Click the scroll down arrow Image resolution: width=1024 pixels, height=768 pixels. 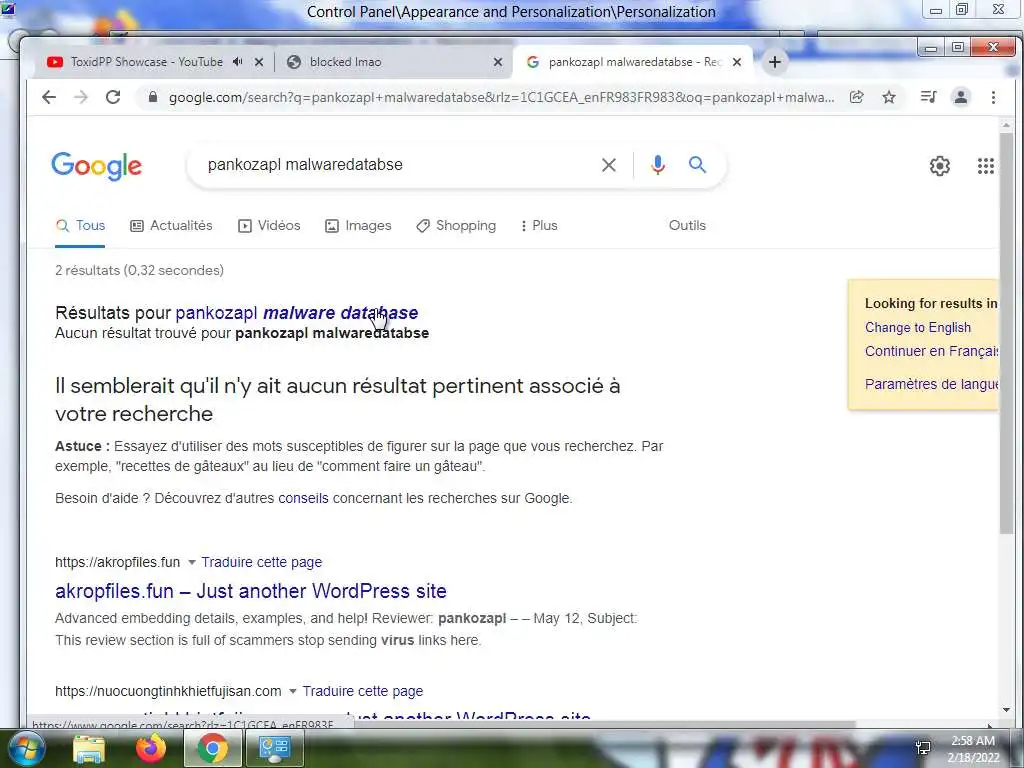click(x=1006, y=711)
